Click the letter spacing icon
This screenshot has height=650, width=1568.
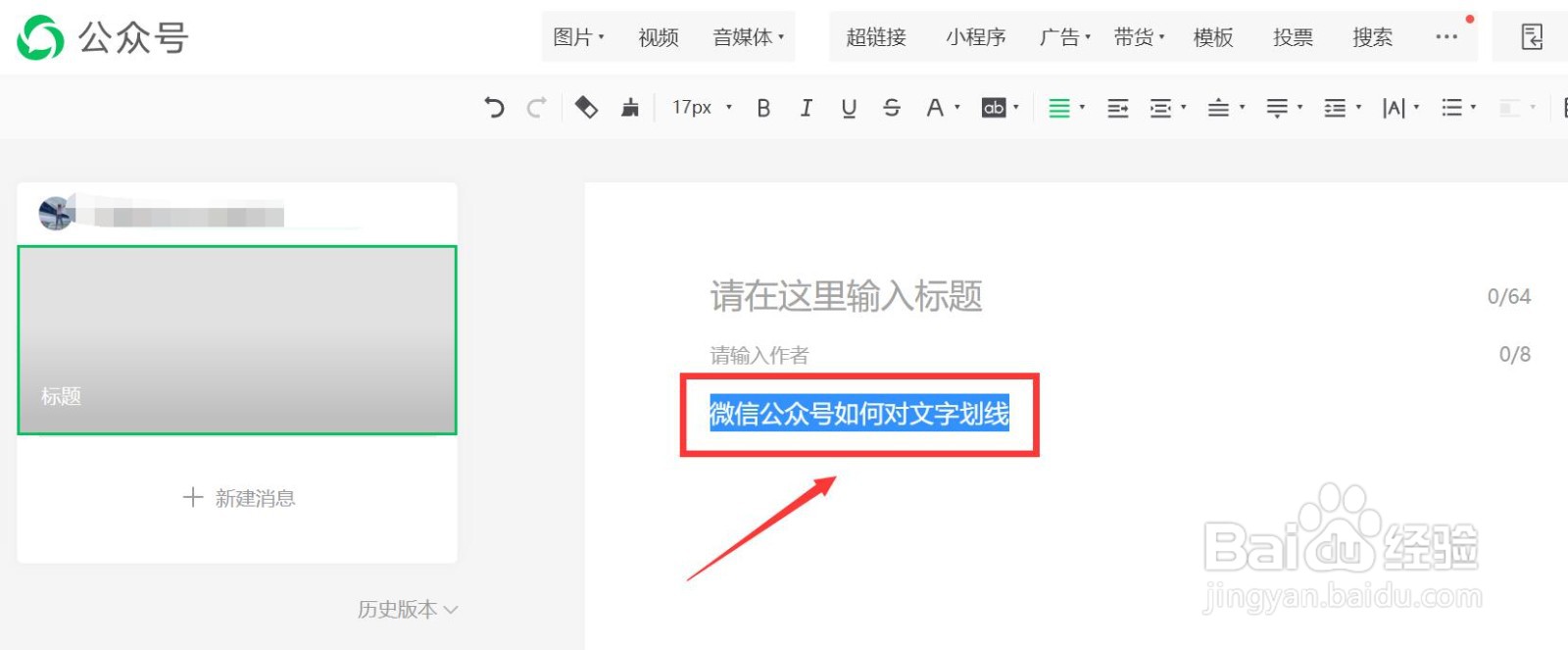(x=1394, y=108)
